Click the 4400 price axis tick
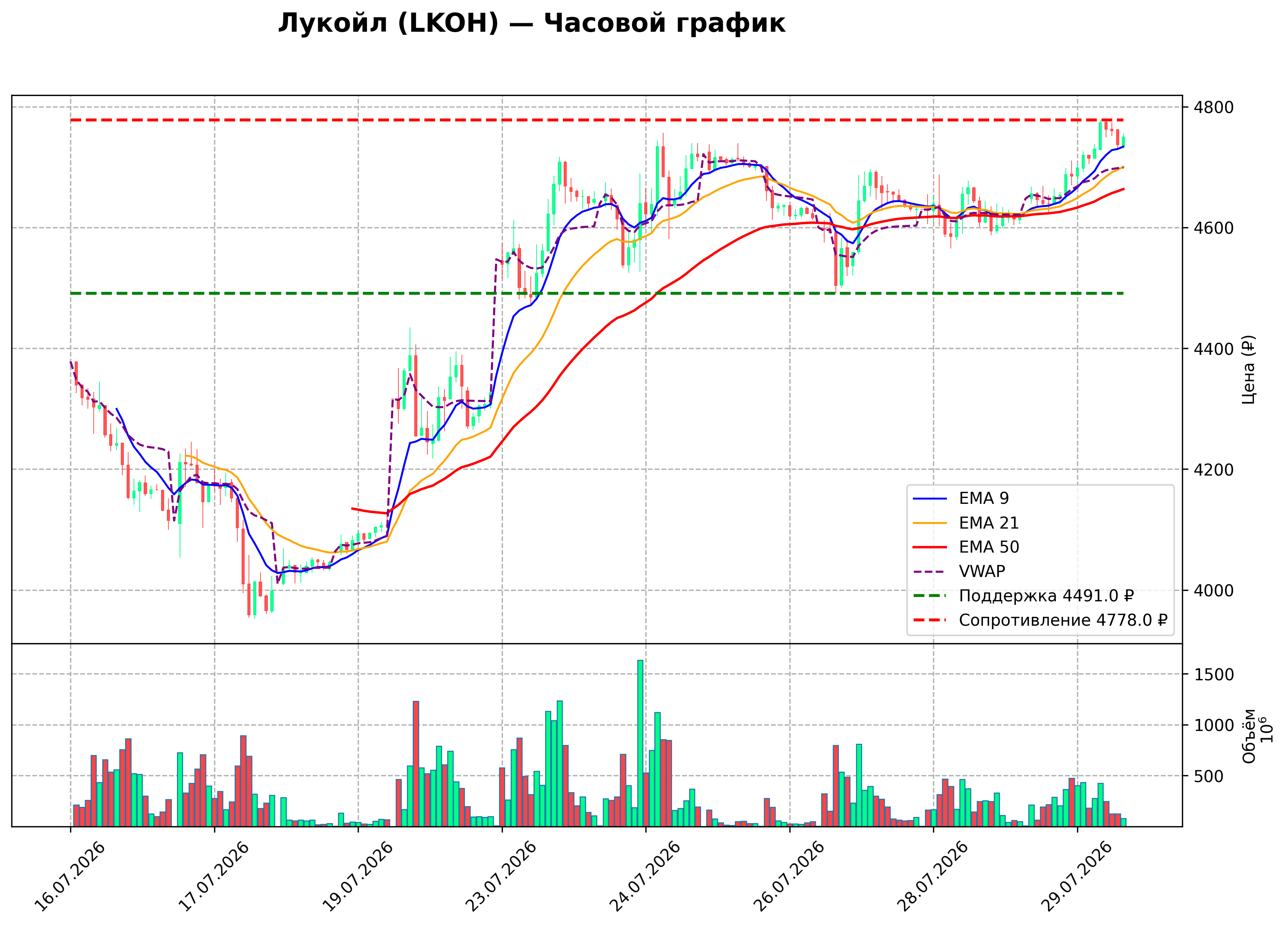 (1214, 349)
